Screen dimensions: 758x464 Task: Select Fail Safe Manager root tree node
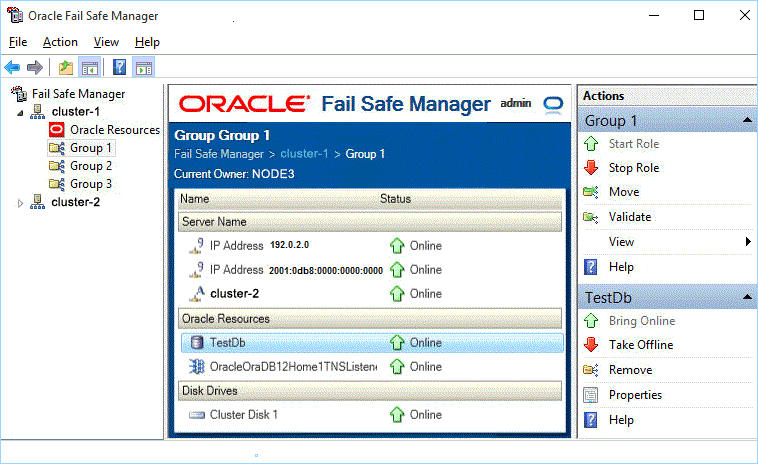[x=78, y=94]
